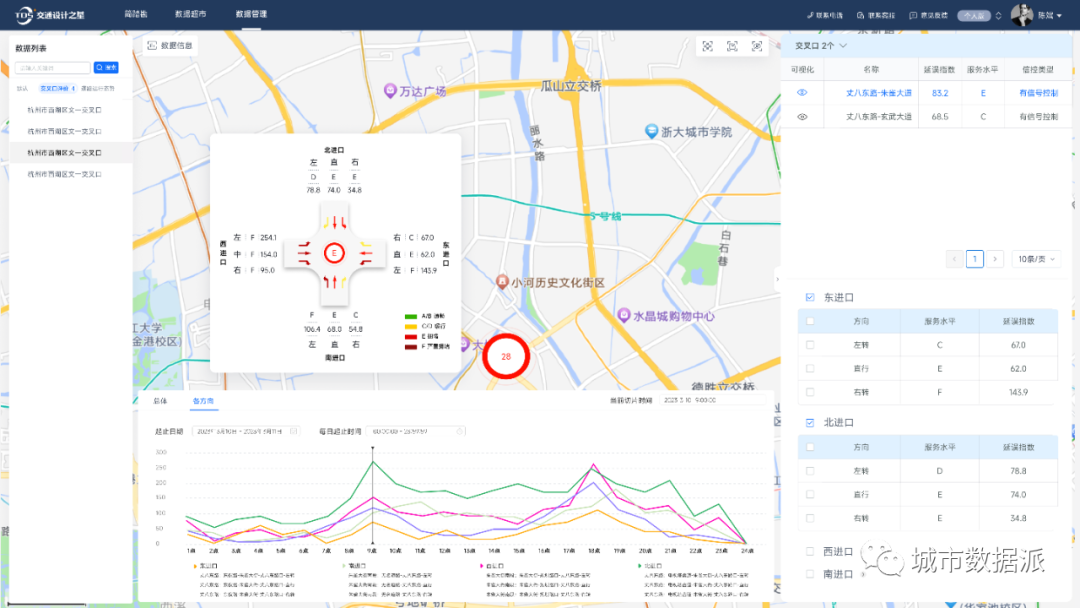Click the 个人版 badge button
1080x608 pixels.
click(973, 15)
